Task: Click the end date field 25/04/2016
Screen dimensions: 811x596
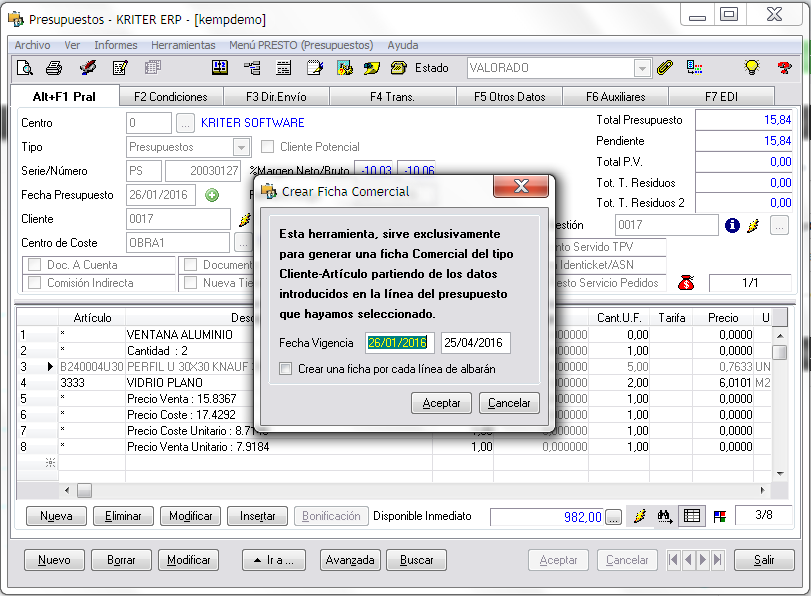Action: tap(476, 343)
